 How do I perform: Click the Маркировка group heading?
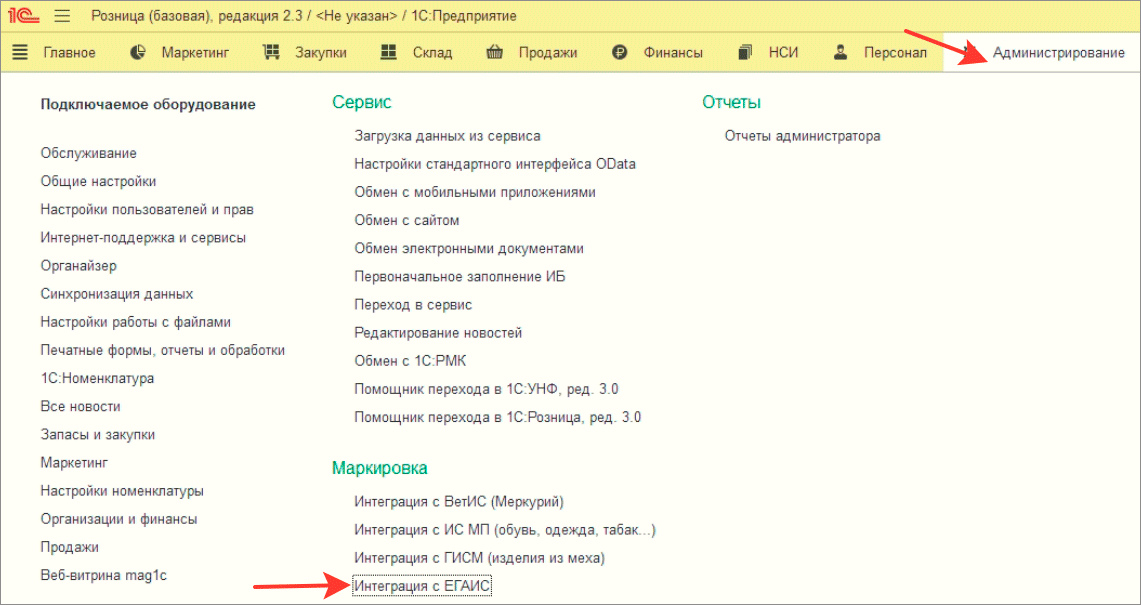tap(380, 467)
